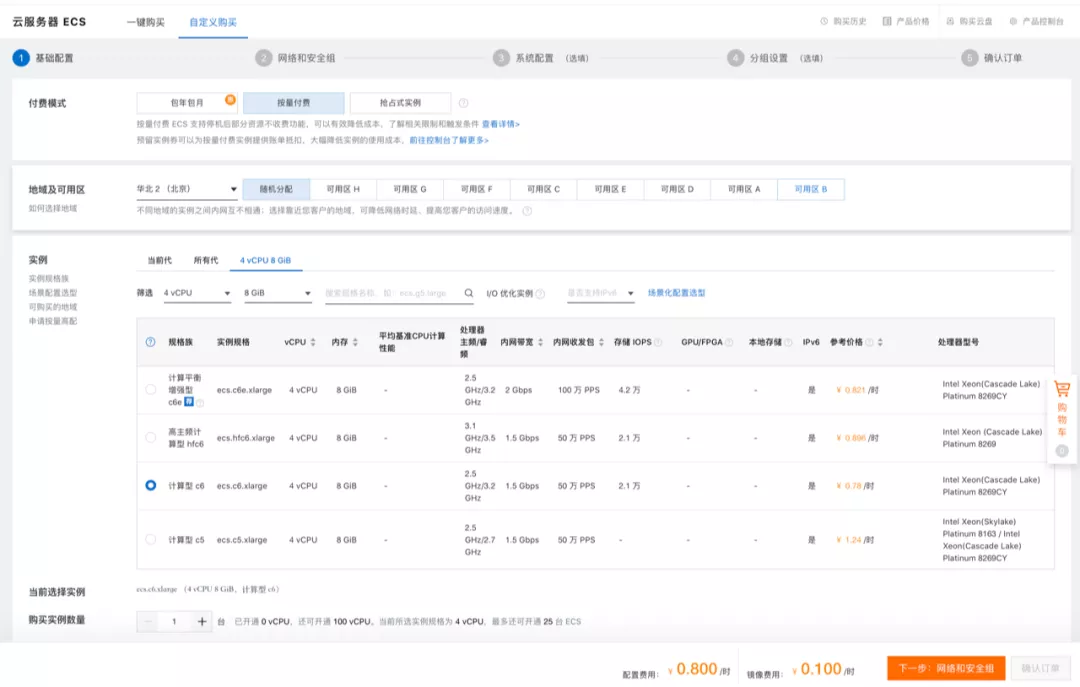Click the instance quantity input box
The width and height of the screenshot is (1080, 687).
tap(175, 622)
